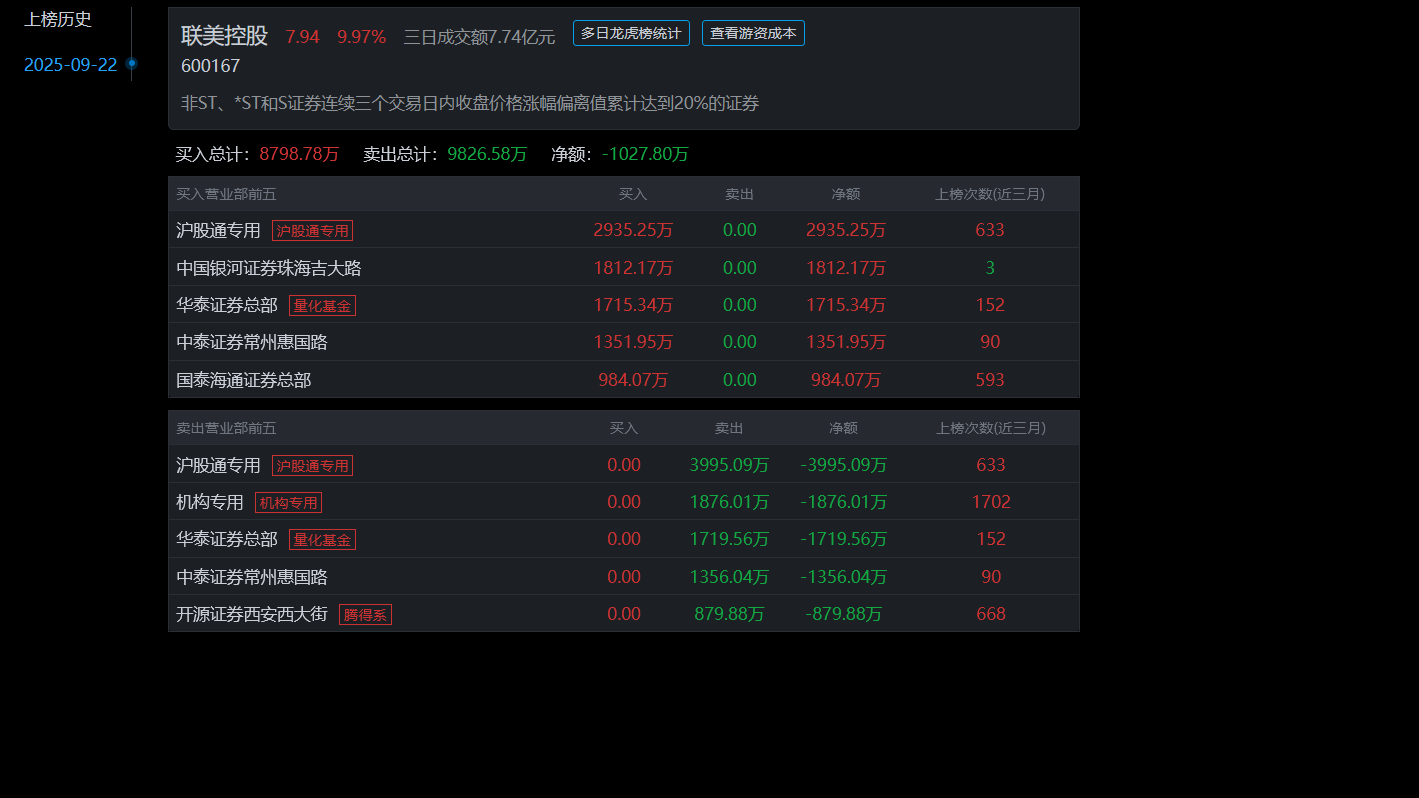Click 沪股通专用 name in buy table
The height and width of the screenshot is (798, 1419).
218,230
